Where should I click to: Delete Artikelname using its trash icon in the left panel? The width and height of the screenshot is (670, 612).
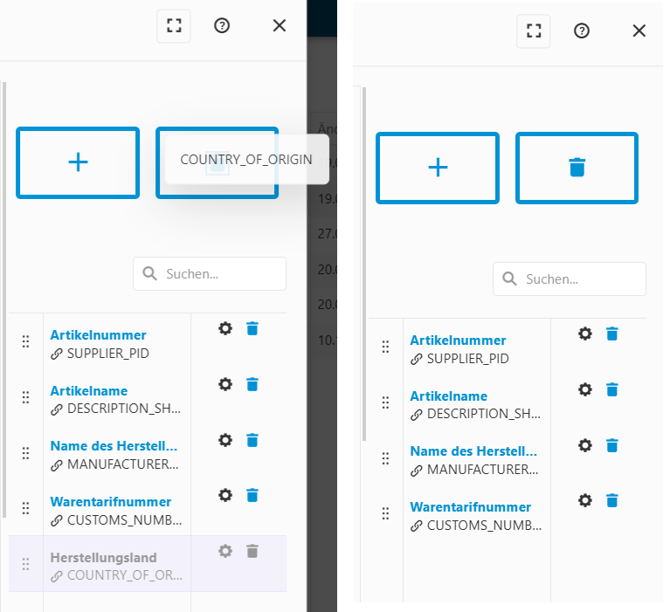(252, 384)
